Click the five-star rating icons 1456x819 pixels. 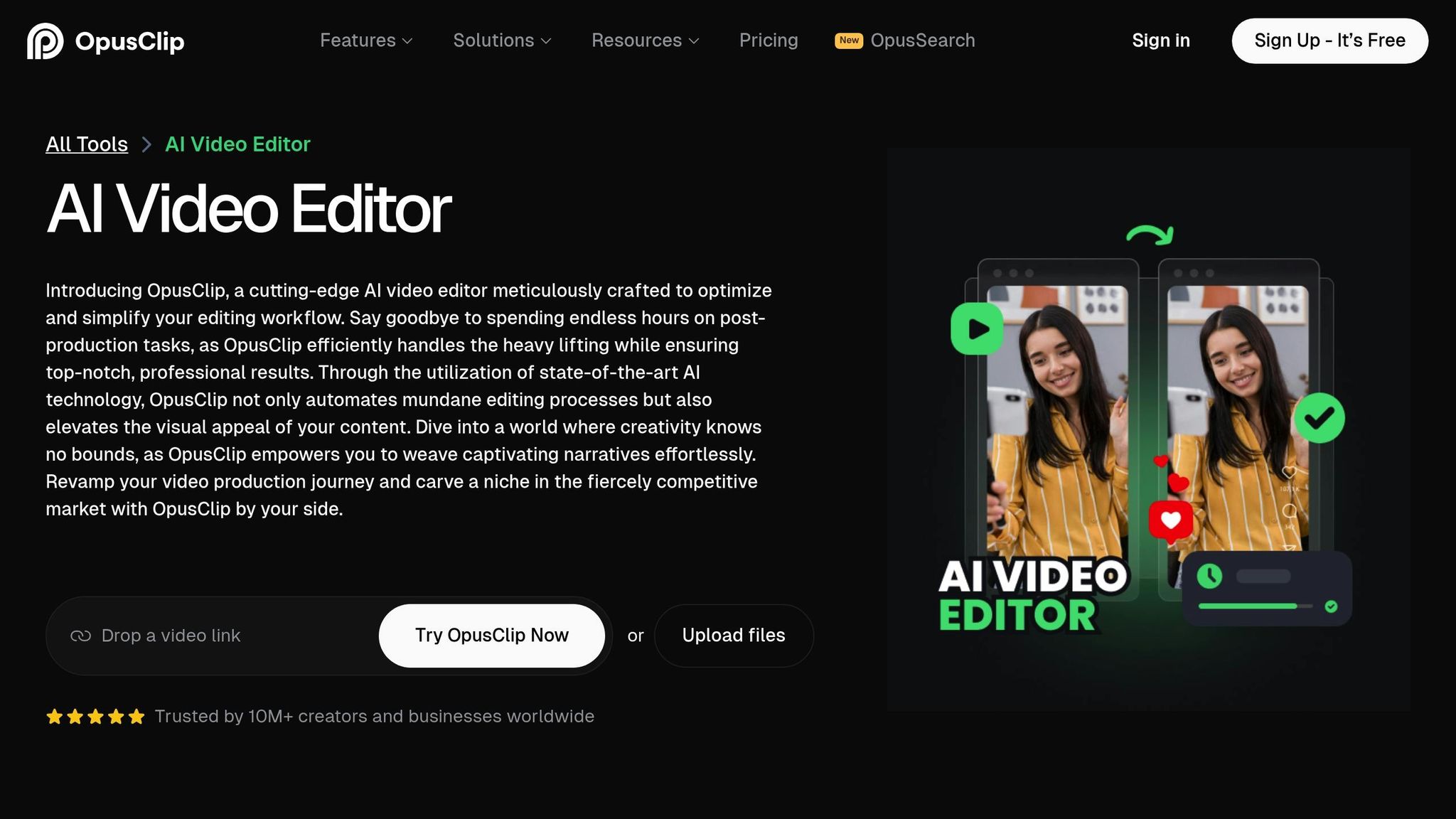coord(95,717)
